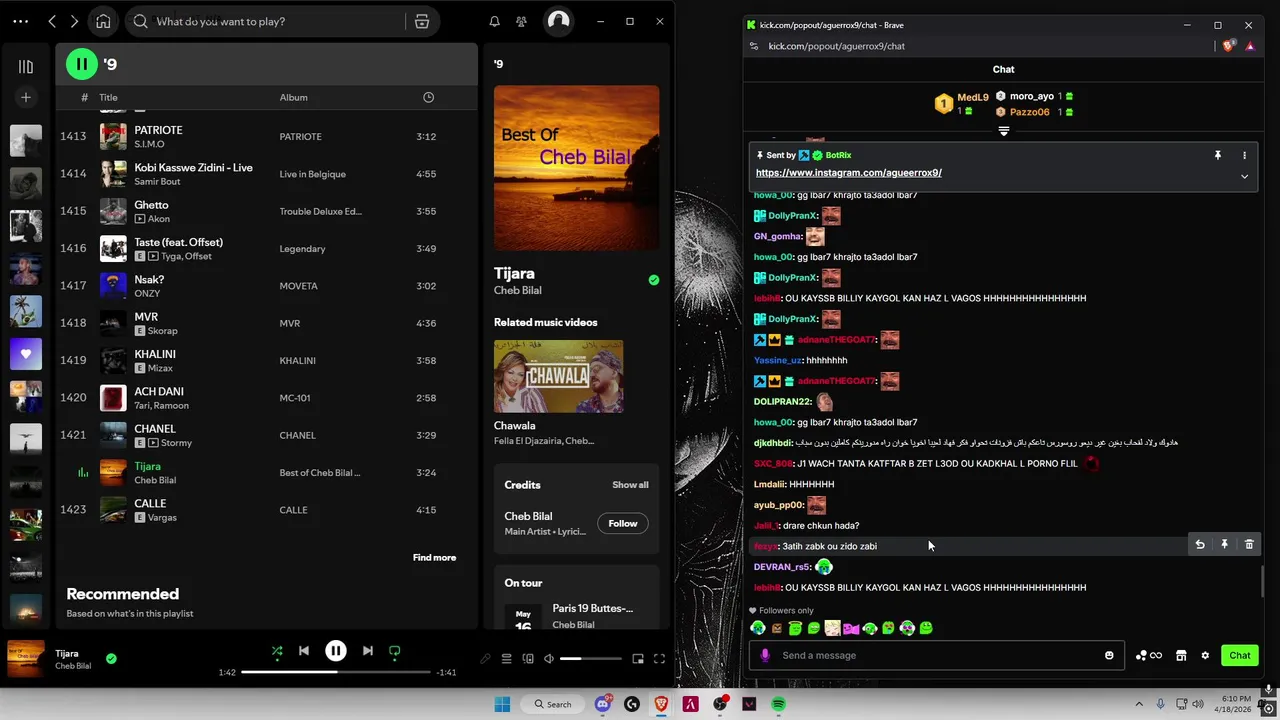Select ACH DANI track row

(266, 398)
